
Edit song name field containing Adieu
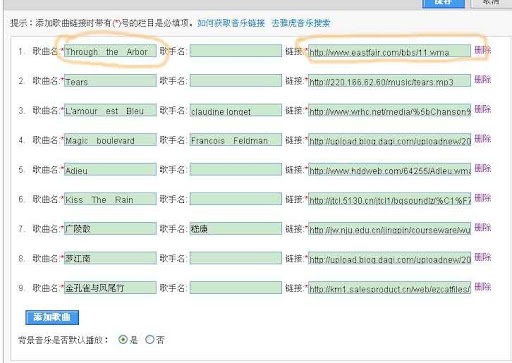(x=110, y=169)
